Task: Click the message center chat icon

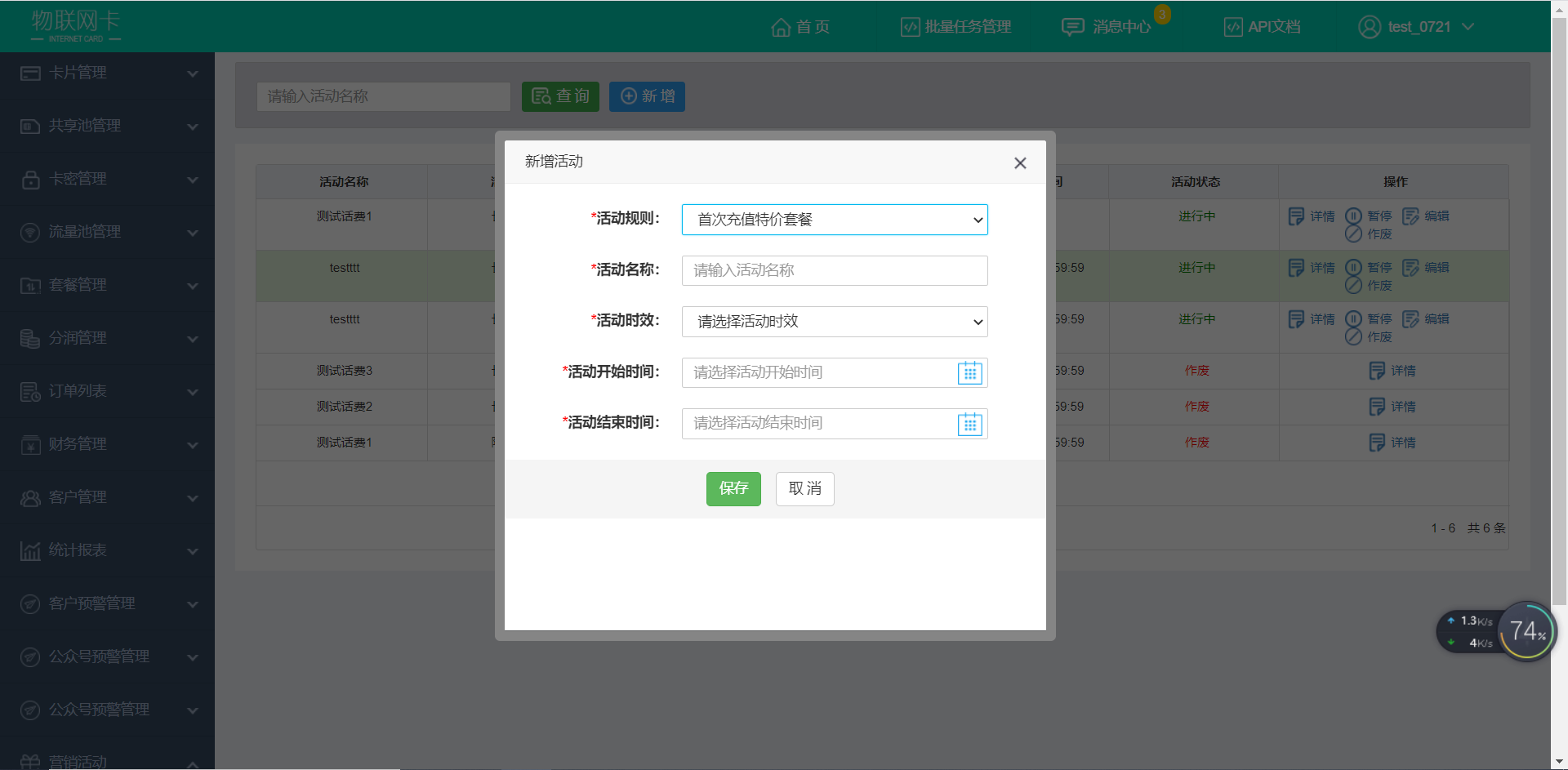Action: 1072,27
